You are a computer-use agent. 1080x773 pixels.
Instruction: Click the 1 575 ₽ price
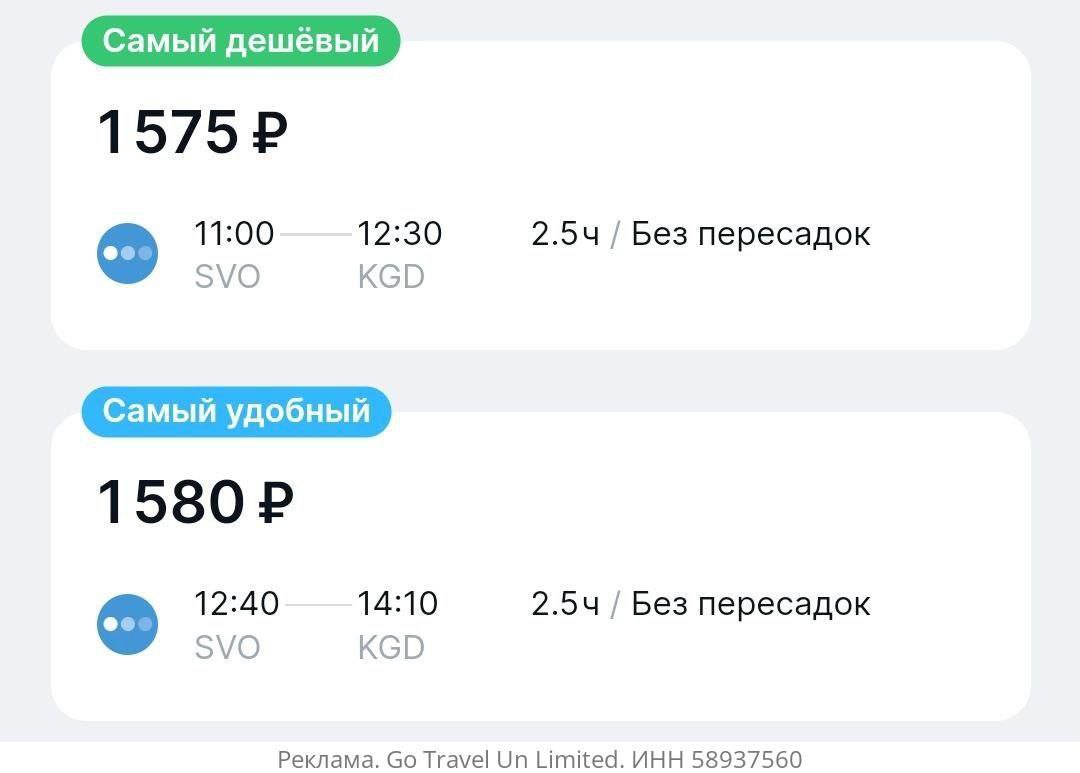192,133
